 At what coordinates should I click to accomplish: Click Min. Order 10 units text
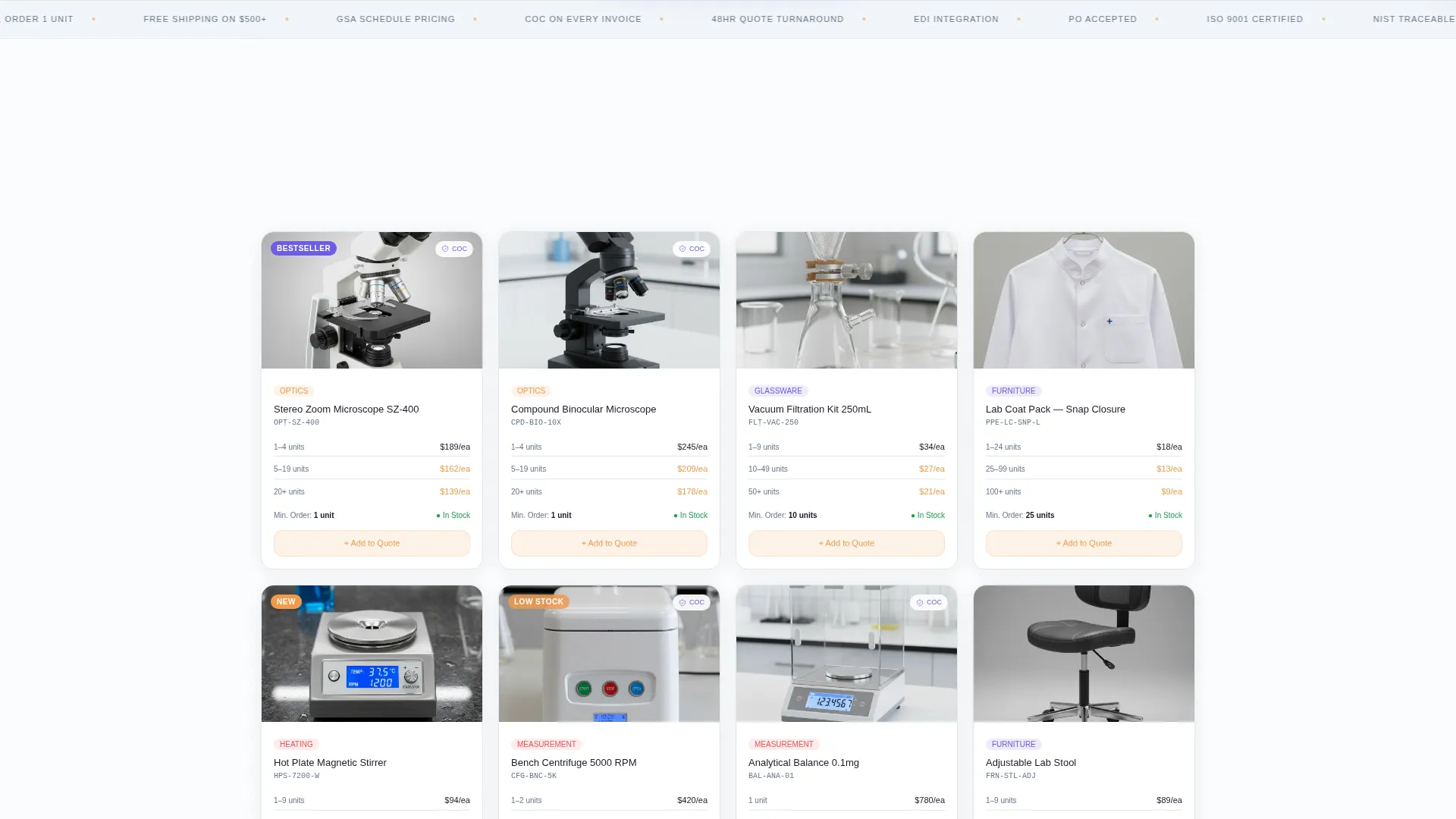click(x=783, y=515)
